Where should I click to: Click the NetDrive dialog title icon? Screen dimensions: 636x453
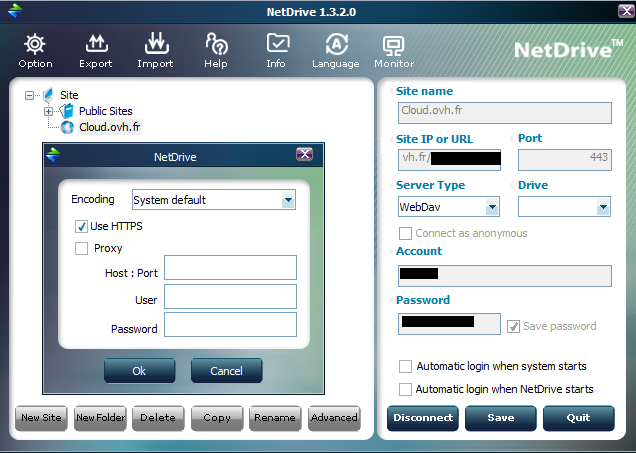53,155
